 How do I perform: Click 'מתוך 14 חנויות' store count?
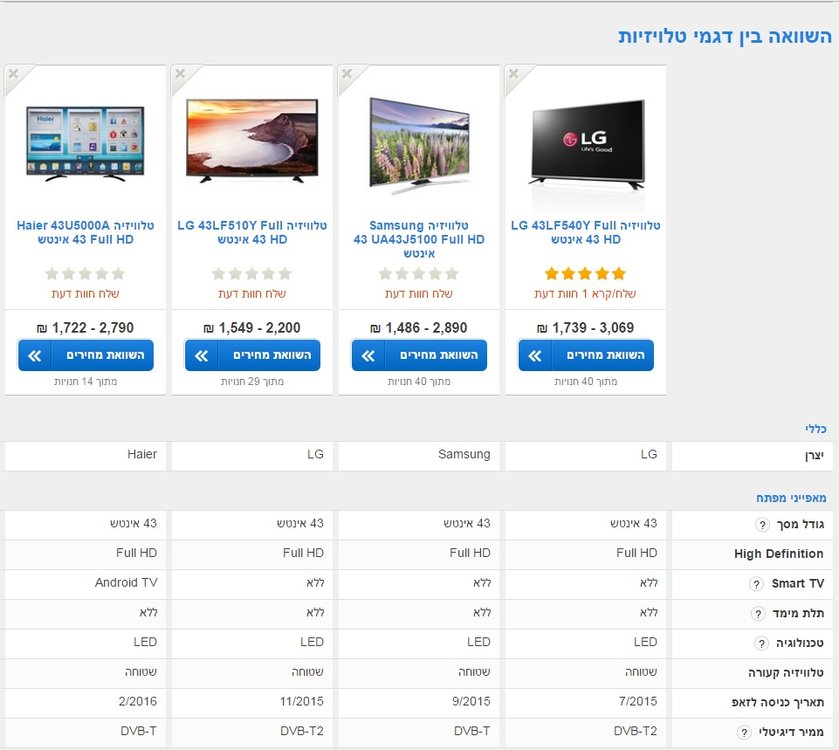(86, 381)
